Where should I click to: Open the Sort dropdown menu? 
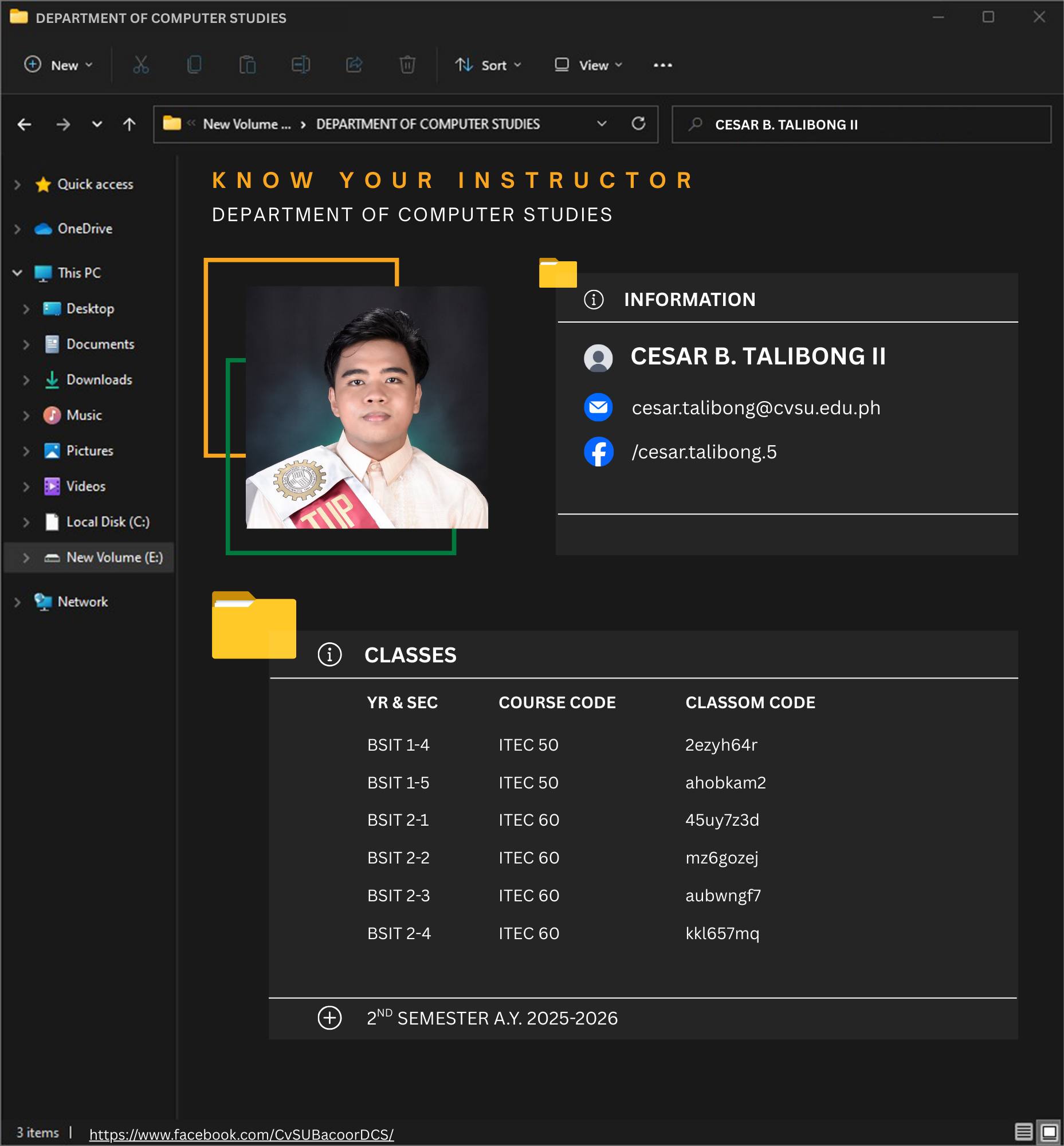[488, 65]
